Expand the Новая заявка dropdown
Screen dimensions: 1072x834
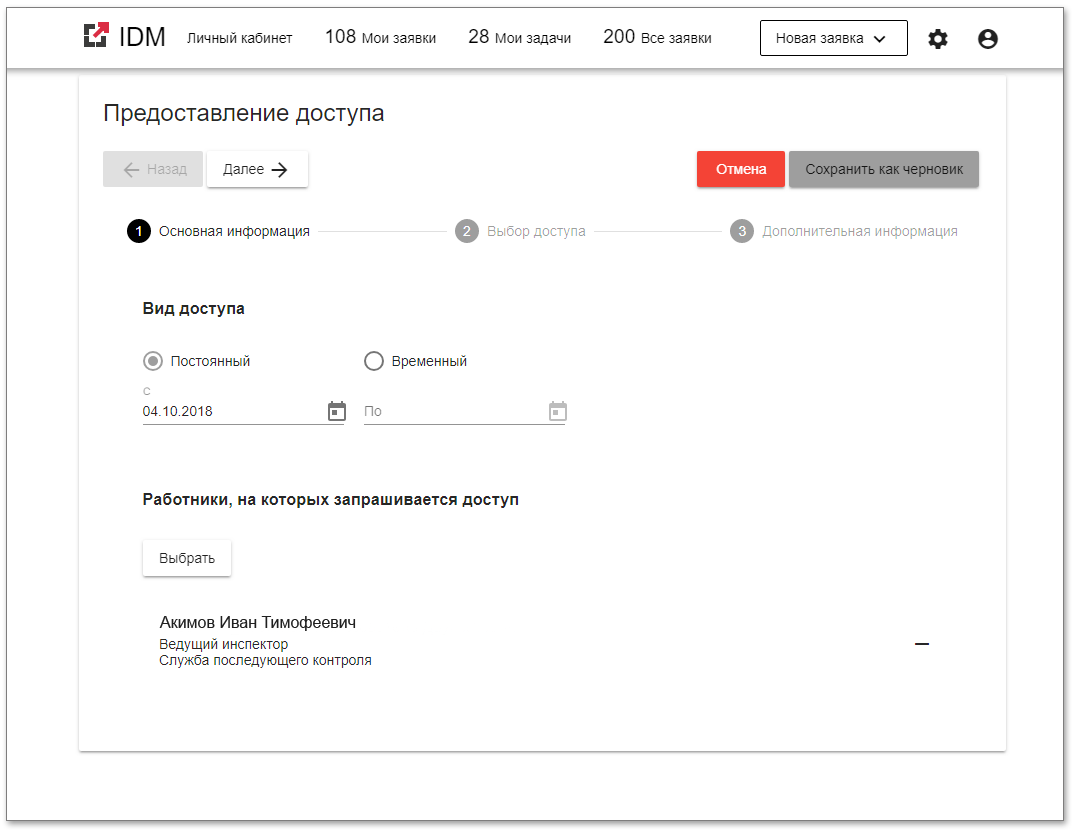click(x=833, y=38)
